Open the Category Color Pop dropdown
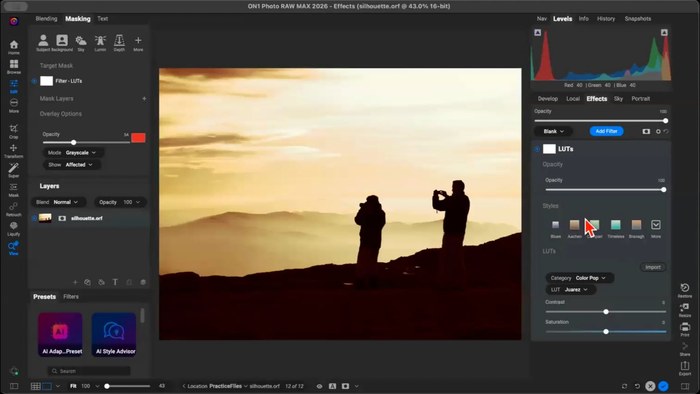Image resolution: width=700 pixels, height=394 pixels. (x=579, y=278)
